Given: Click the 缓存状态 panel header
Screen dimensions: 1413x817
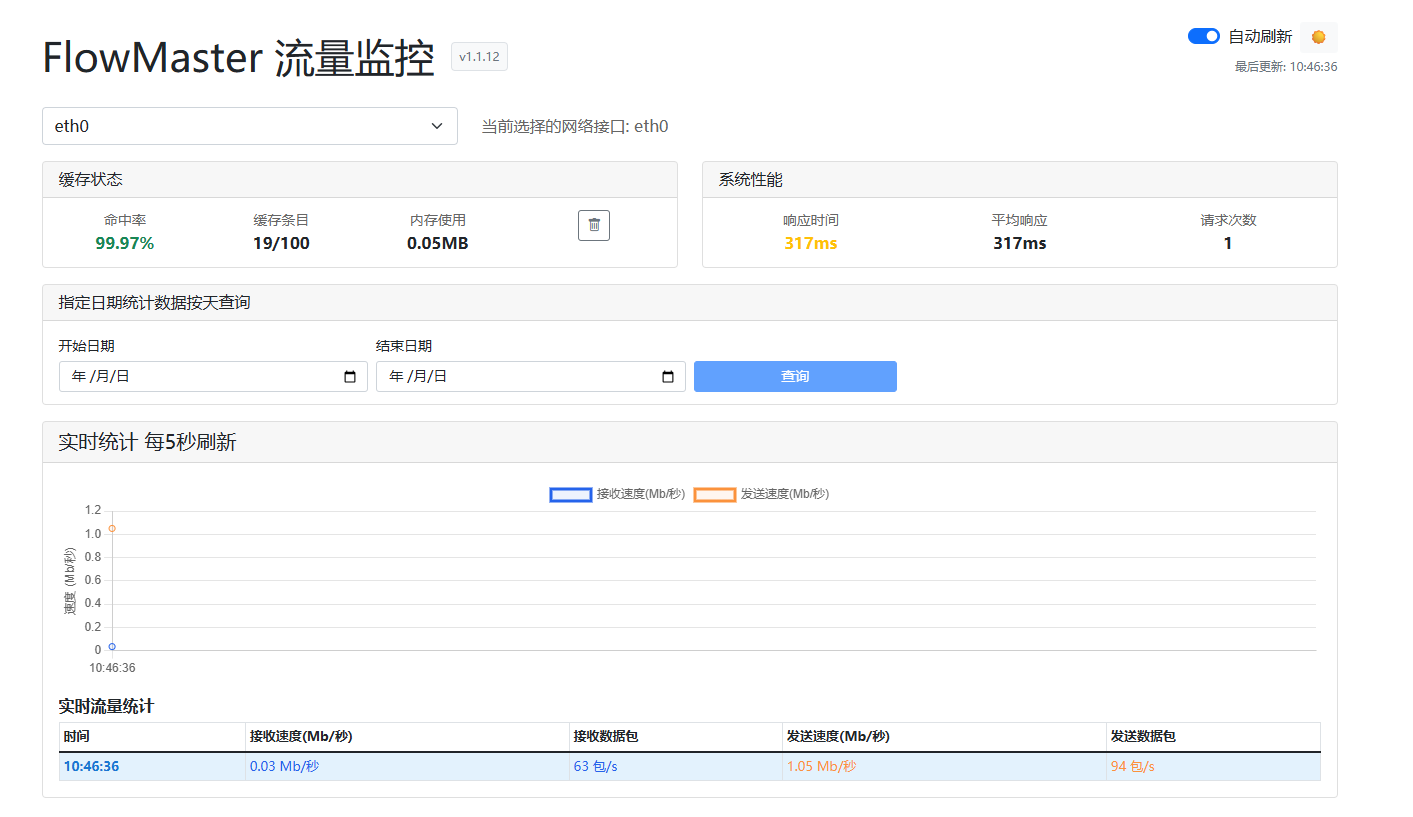Looking at the screenshot, I should point(360,180).
